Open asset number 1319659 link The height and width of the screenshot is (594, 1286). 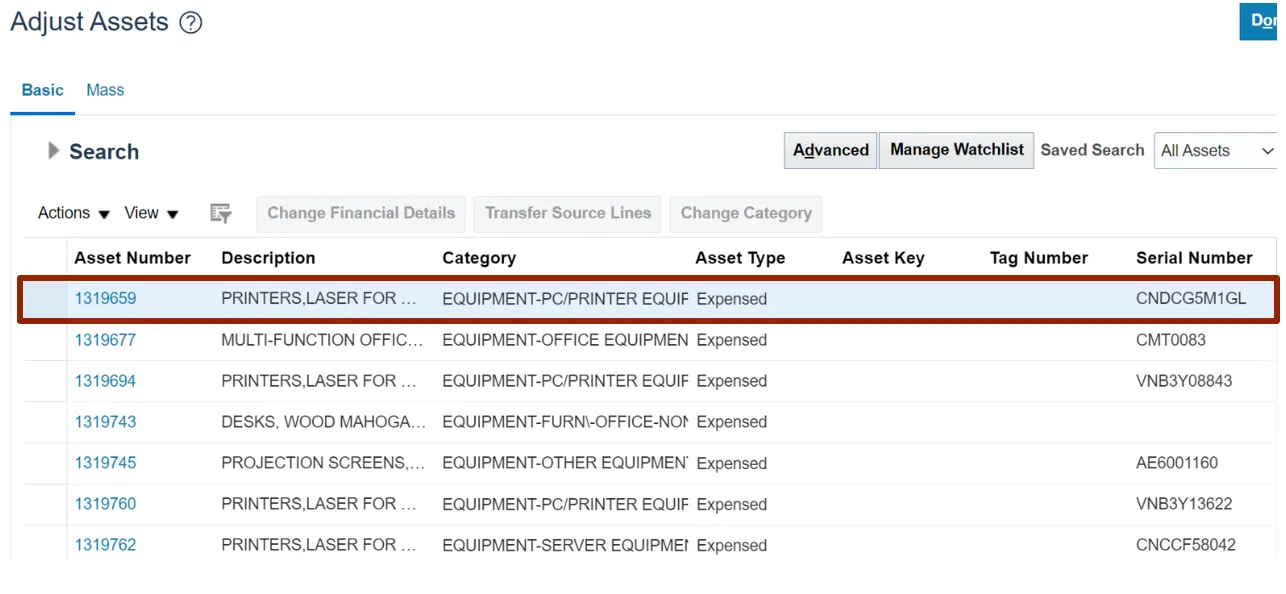105,299
